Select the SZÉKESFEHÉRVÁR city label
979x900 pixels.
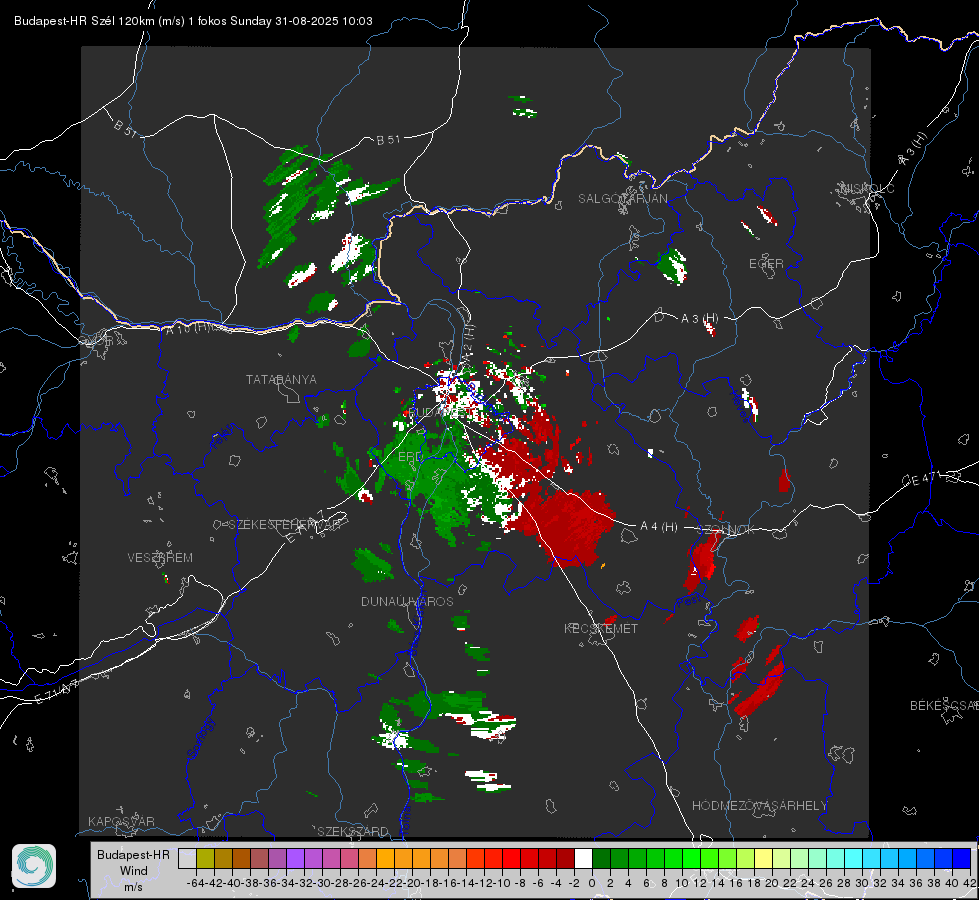point(284,525)
